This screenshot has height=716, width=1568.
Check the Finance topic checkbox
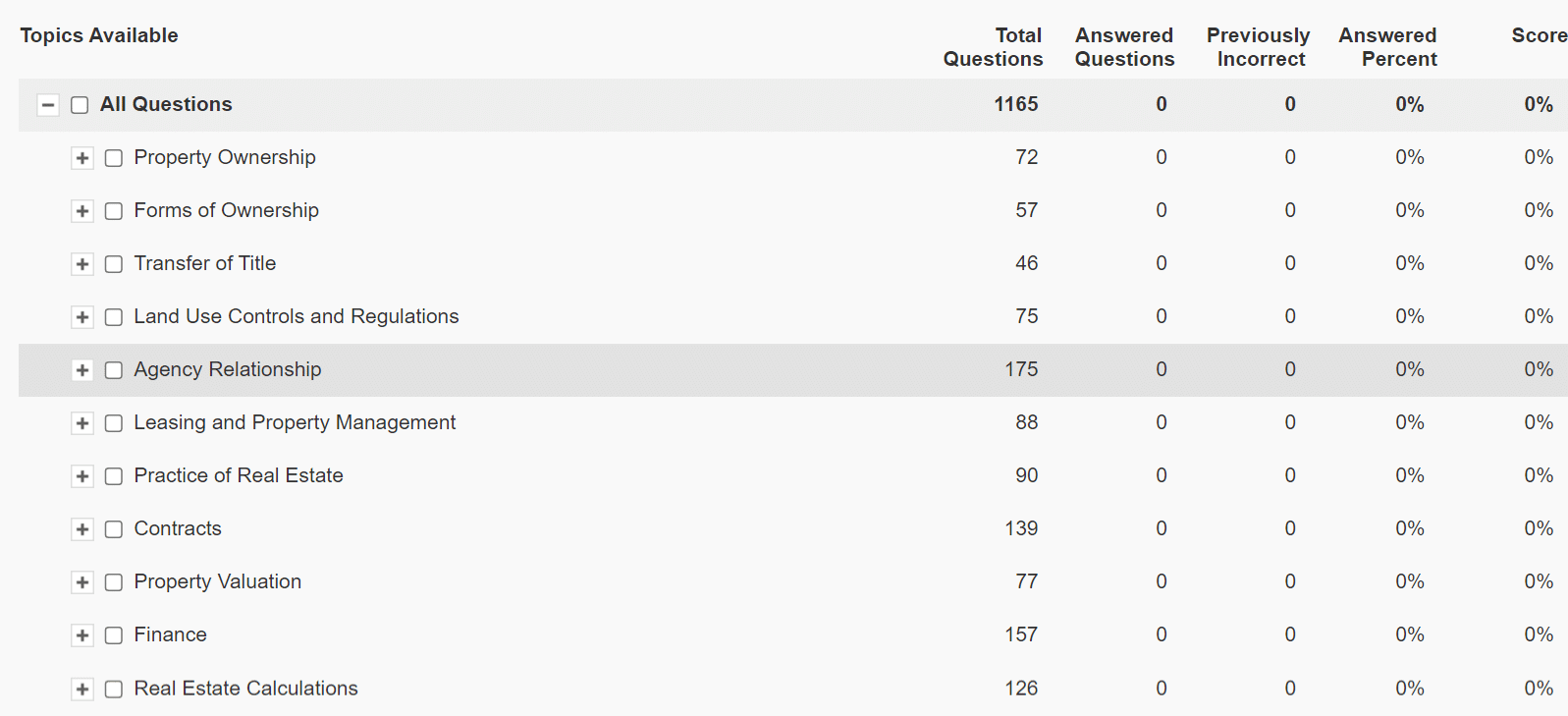pyautogui.click(x=114, y=635)
